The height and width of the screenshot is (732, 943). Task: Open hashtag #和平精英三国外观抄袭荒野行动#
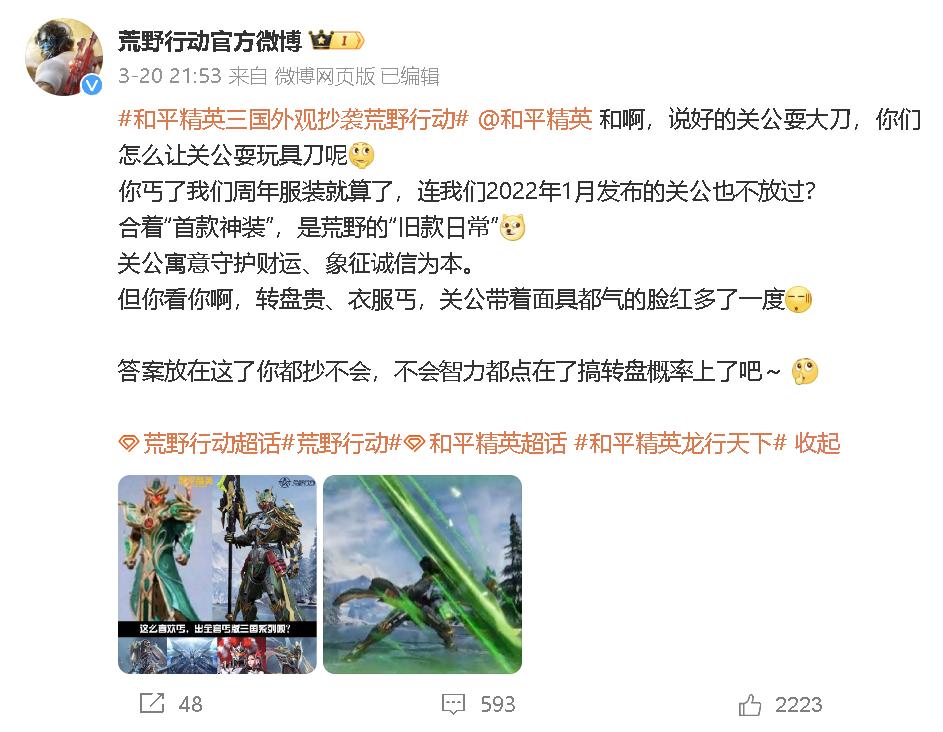(293, 119)
